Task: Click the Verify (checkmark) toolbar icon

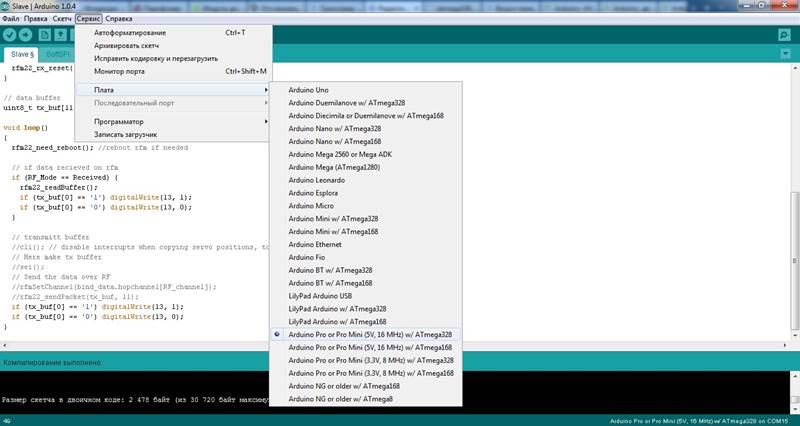Action: 10,35
